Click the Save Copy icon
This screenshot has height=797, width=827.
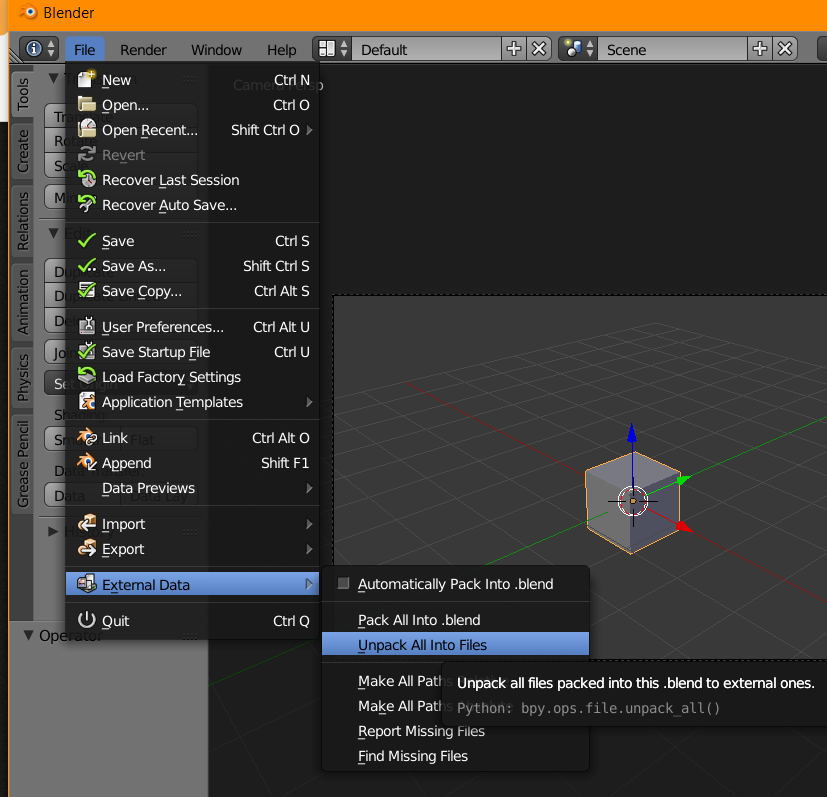86,291
